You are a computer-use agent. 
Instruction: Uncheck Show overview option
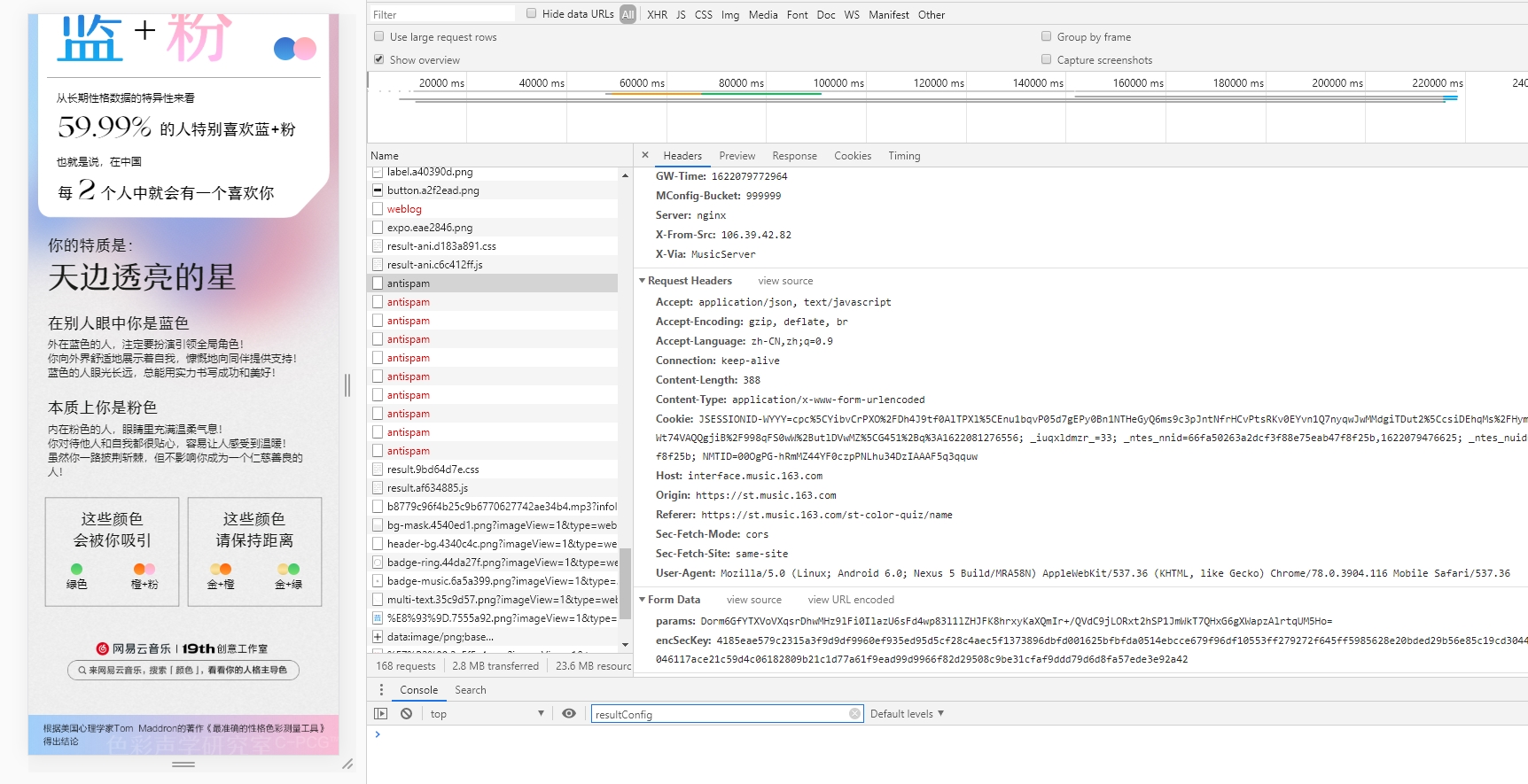click(379, 59)
